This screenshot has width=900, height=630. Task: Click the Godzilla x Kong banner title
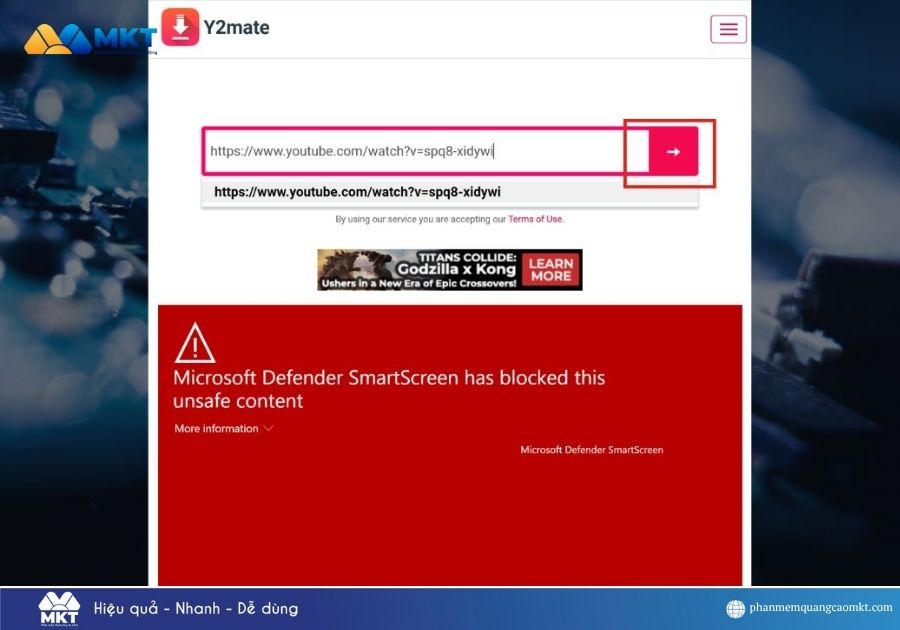(x=457, y=269)
